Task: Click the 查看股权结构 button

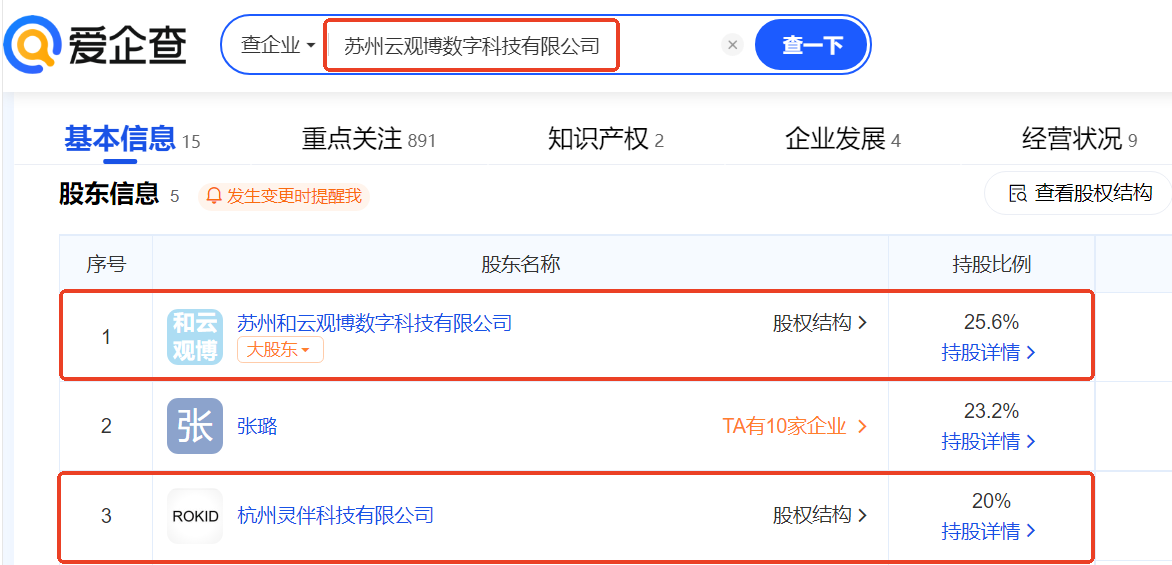Action: [1080, 194]
